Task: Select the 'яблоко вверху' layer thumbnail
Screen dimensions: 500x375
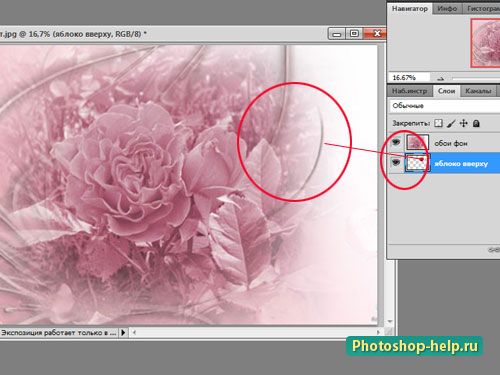Action: click(417, 163)
